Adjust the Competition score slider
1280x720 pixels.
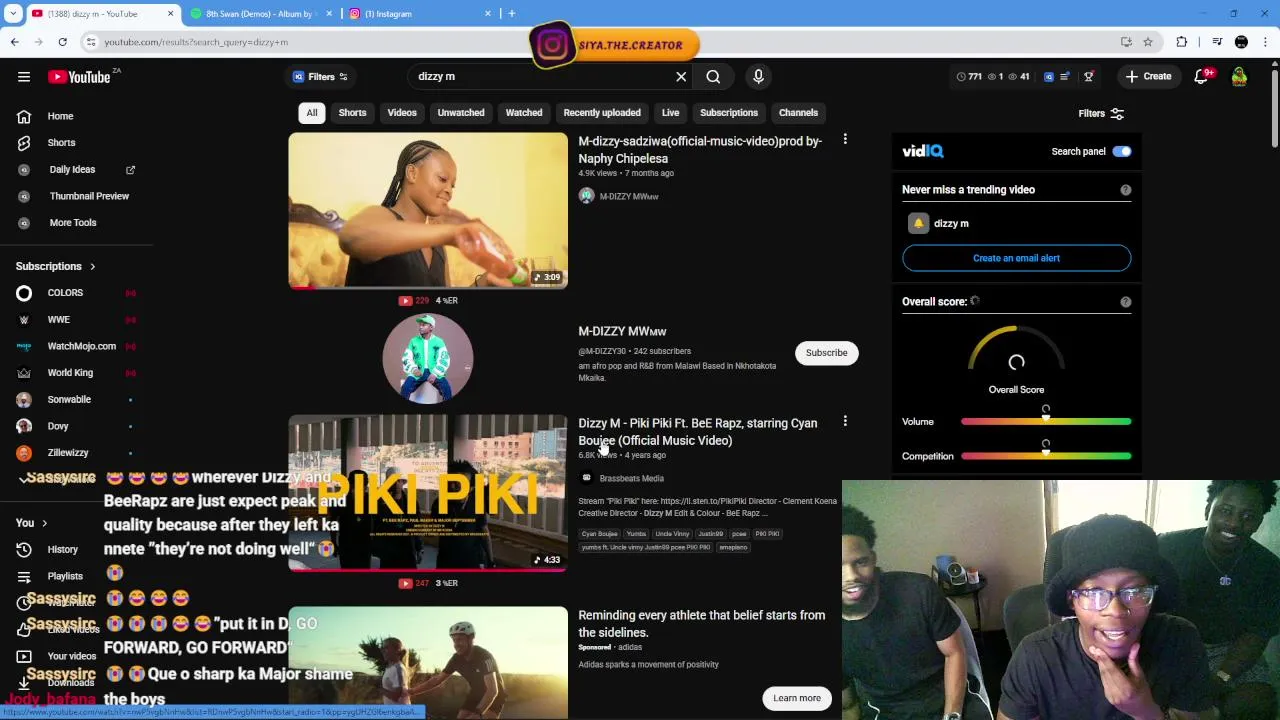pyautogui.click(x=1046, y=455)
